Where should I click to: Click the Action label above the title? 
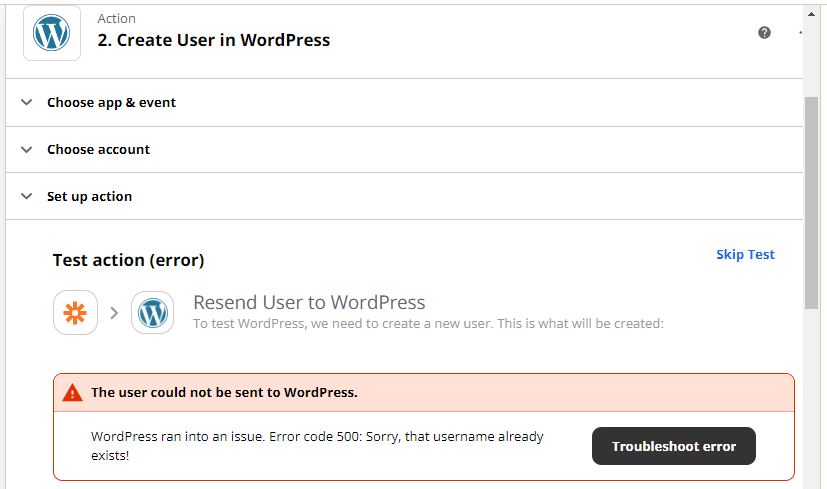tap(117, 18)
